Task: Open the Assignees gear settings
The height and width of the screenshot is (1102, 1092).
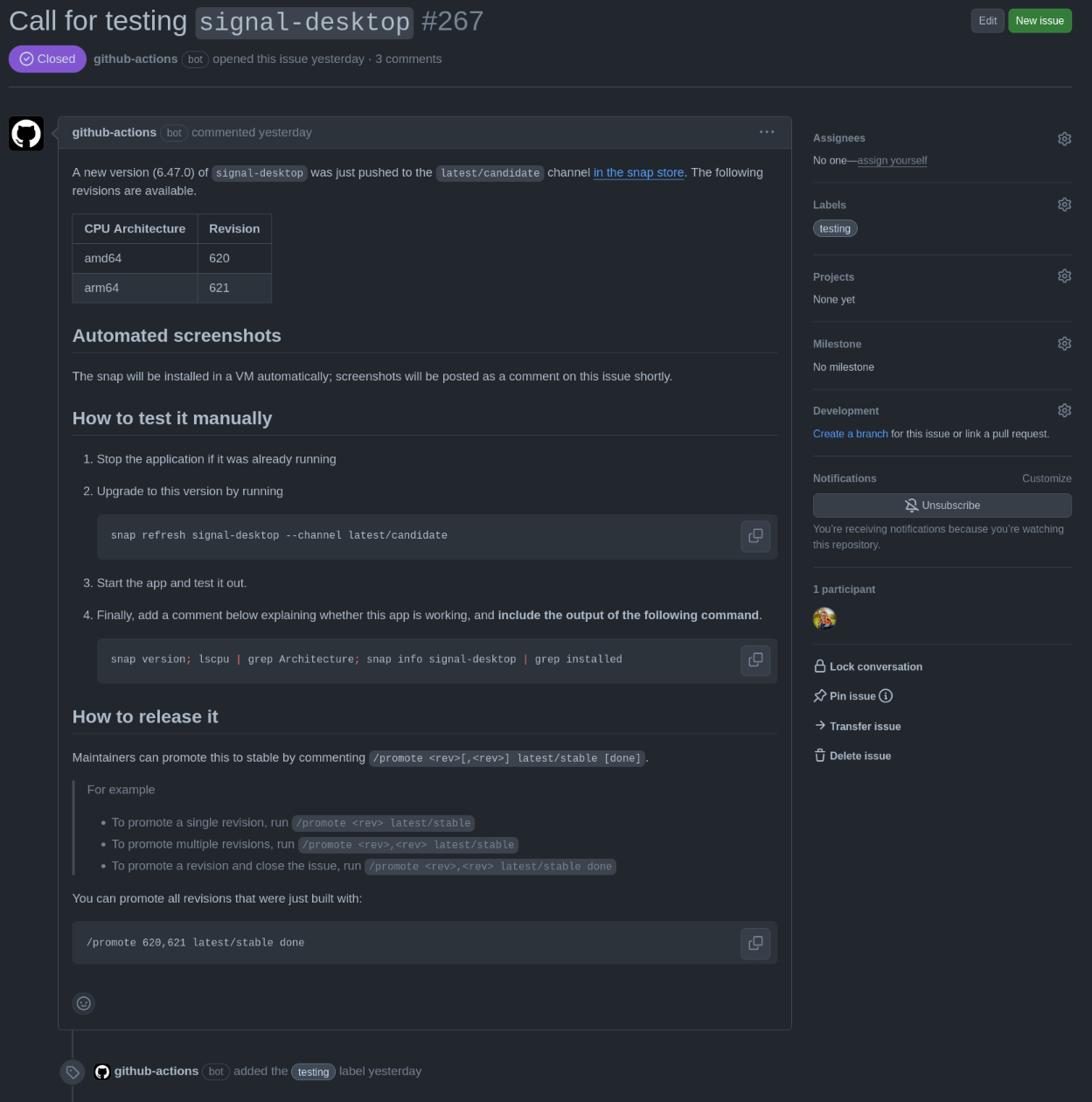Action: pyautogui.click(x=1064, y=139)
